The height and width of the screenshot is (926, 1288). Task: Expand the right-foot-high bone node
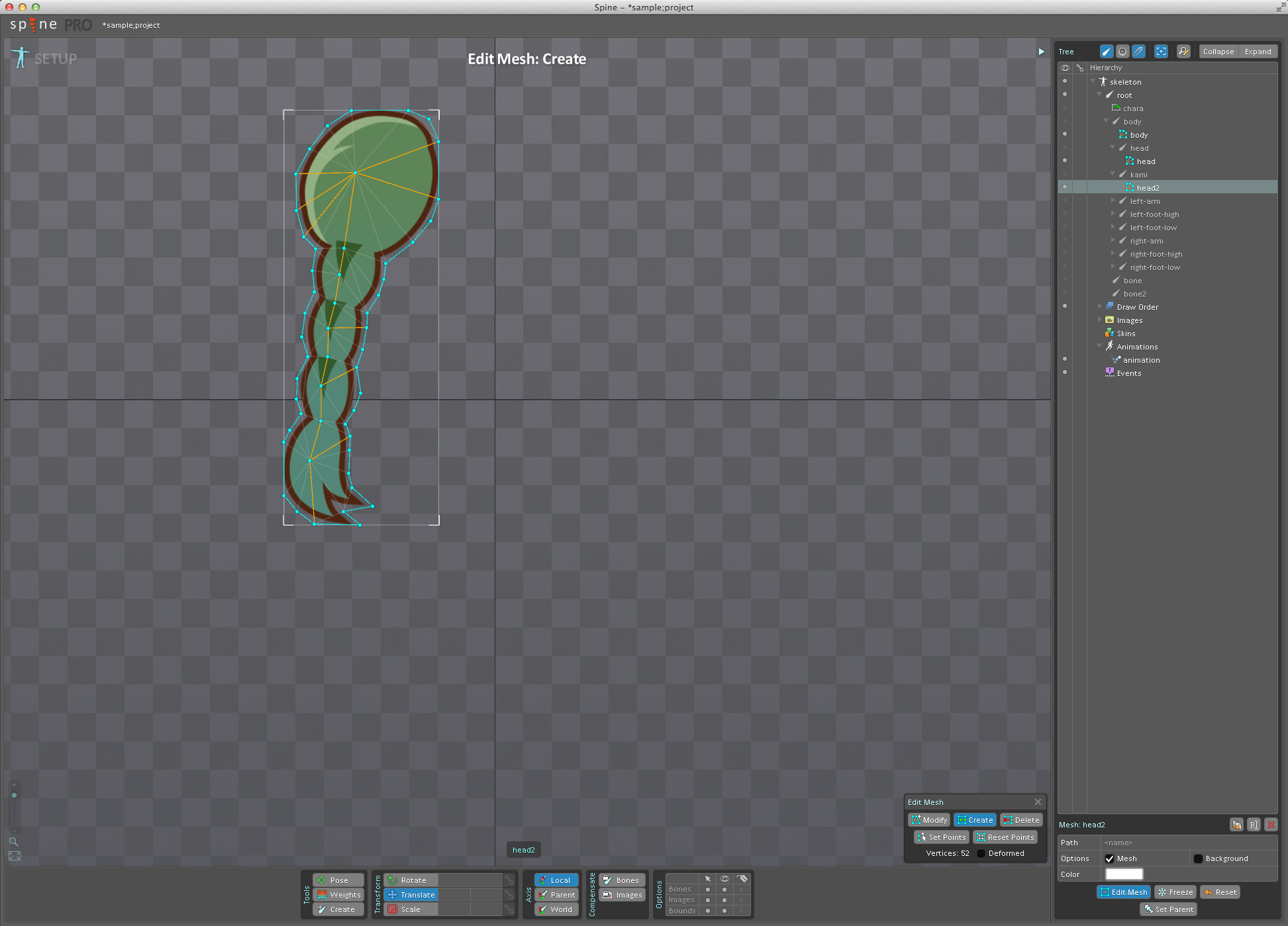click(1113, 254)
